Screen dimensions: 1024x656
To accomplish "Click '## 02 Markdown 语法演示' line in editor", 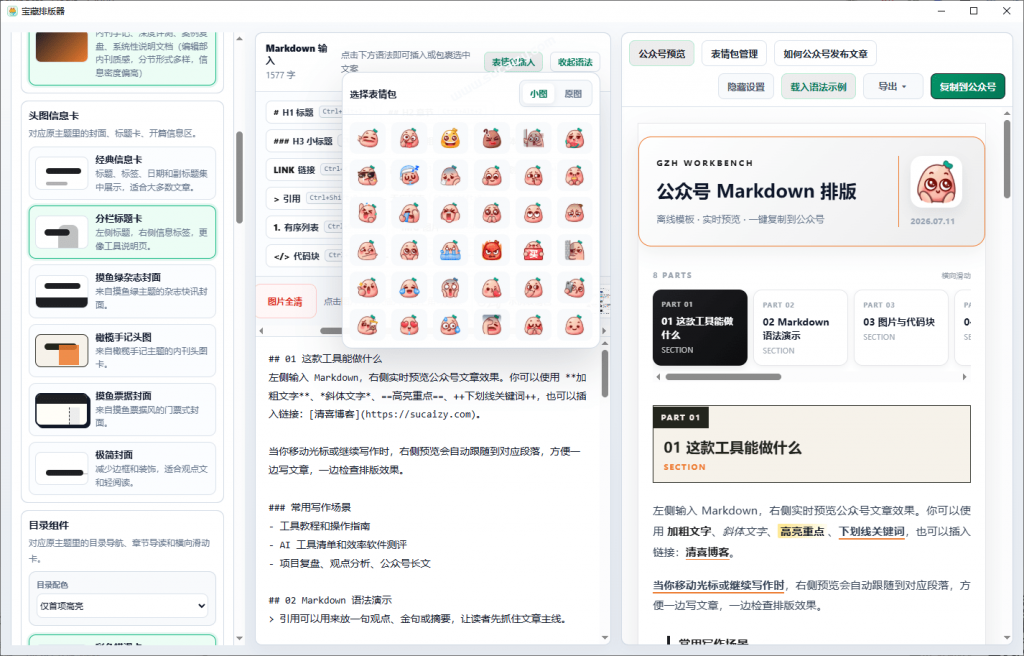I will (x=330, y=600).
